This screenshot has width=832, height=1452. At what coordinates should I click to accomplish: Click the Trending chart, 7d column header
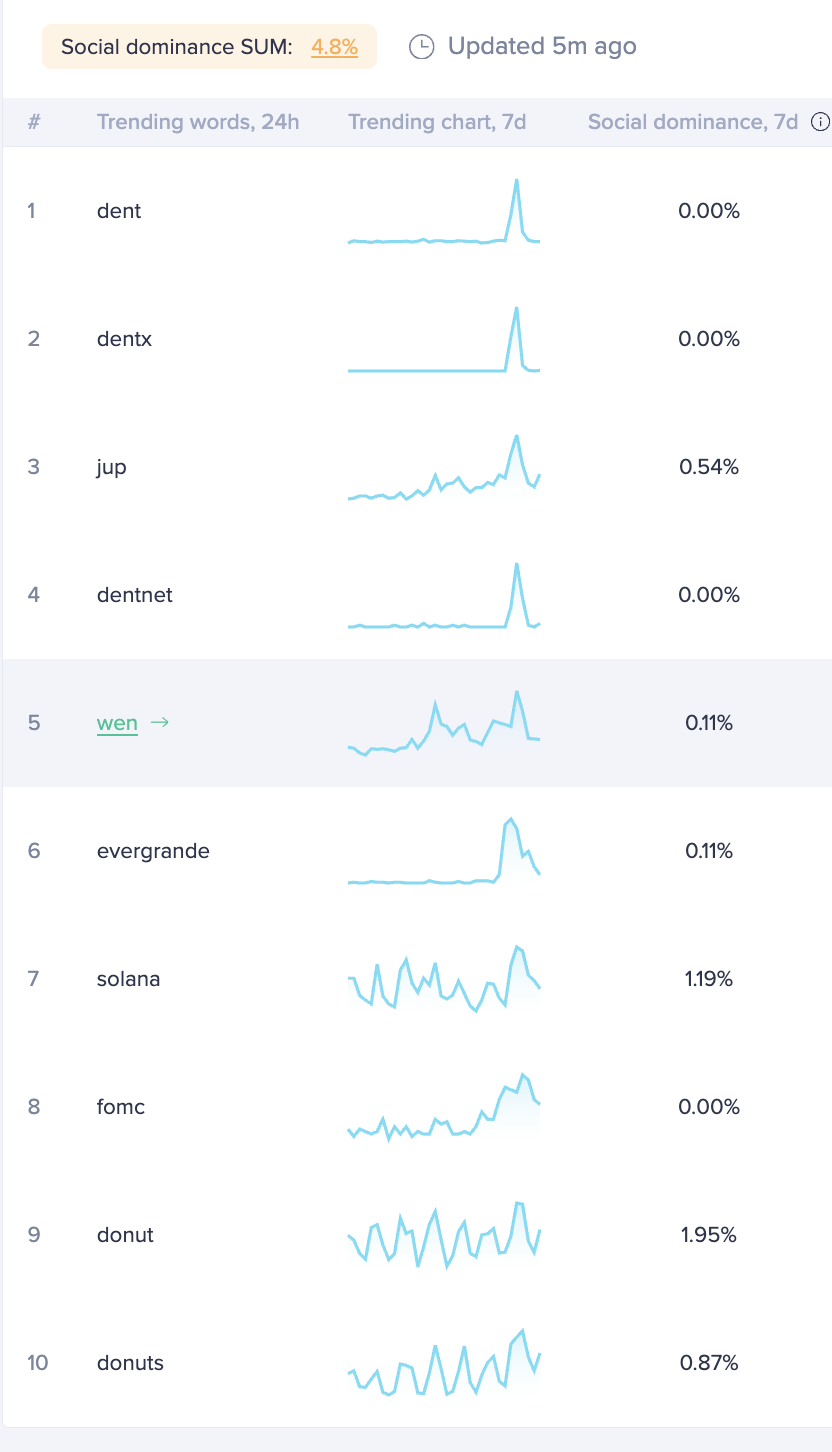point(437,121)
